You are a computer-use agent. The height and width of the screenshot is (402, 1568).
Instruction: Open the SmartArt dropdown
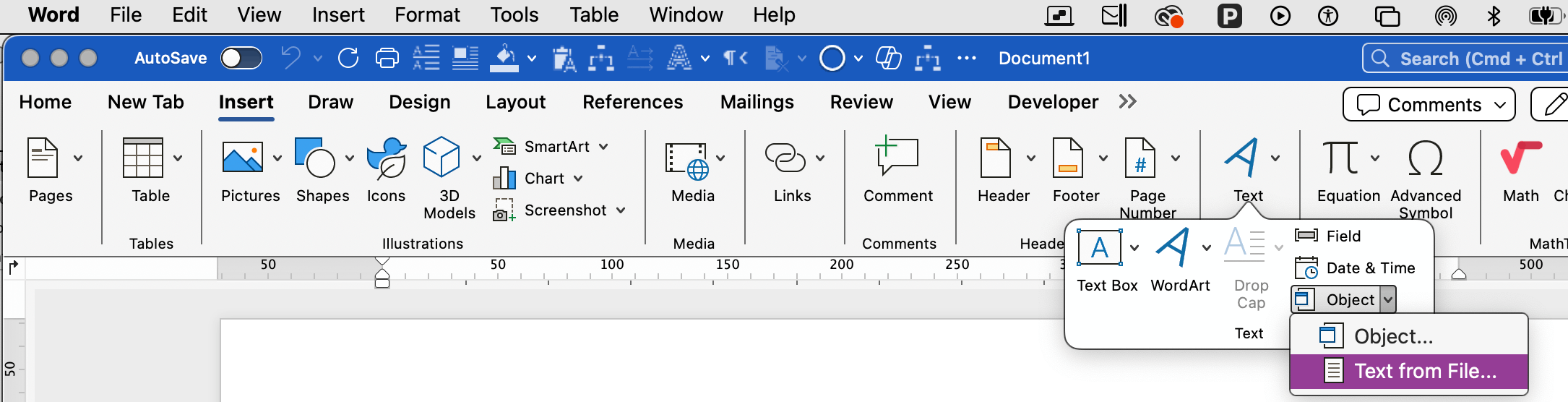click(x=603, y=146)
